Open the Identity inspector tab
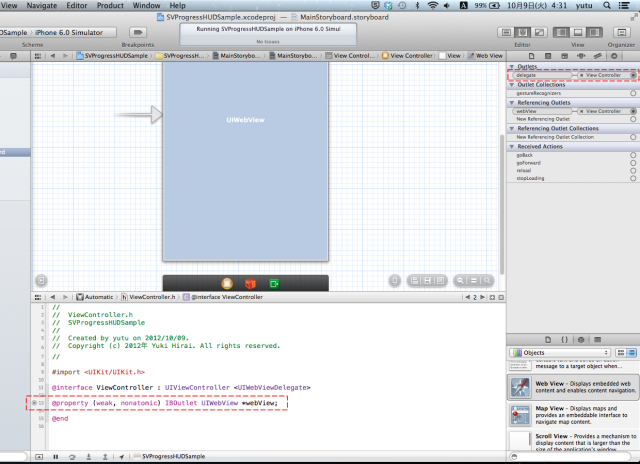640x464 pixels. coord(564,56)
